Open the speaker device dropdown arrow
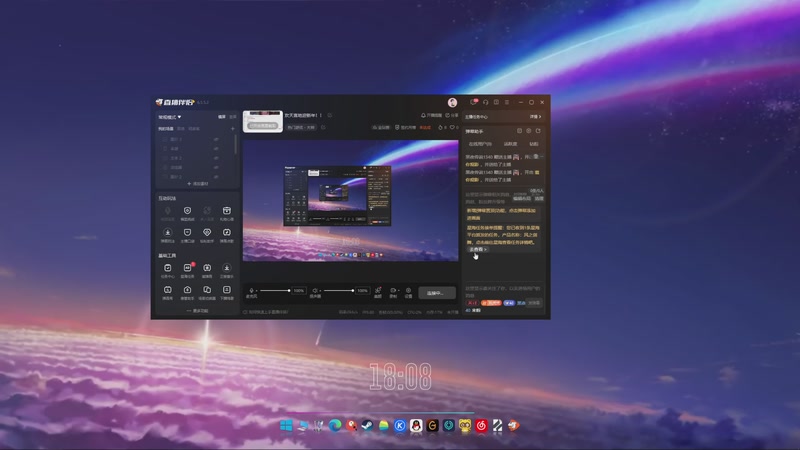The width and height of the screenshot is (800, 450). tap(320, 291)
